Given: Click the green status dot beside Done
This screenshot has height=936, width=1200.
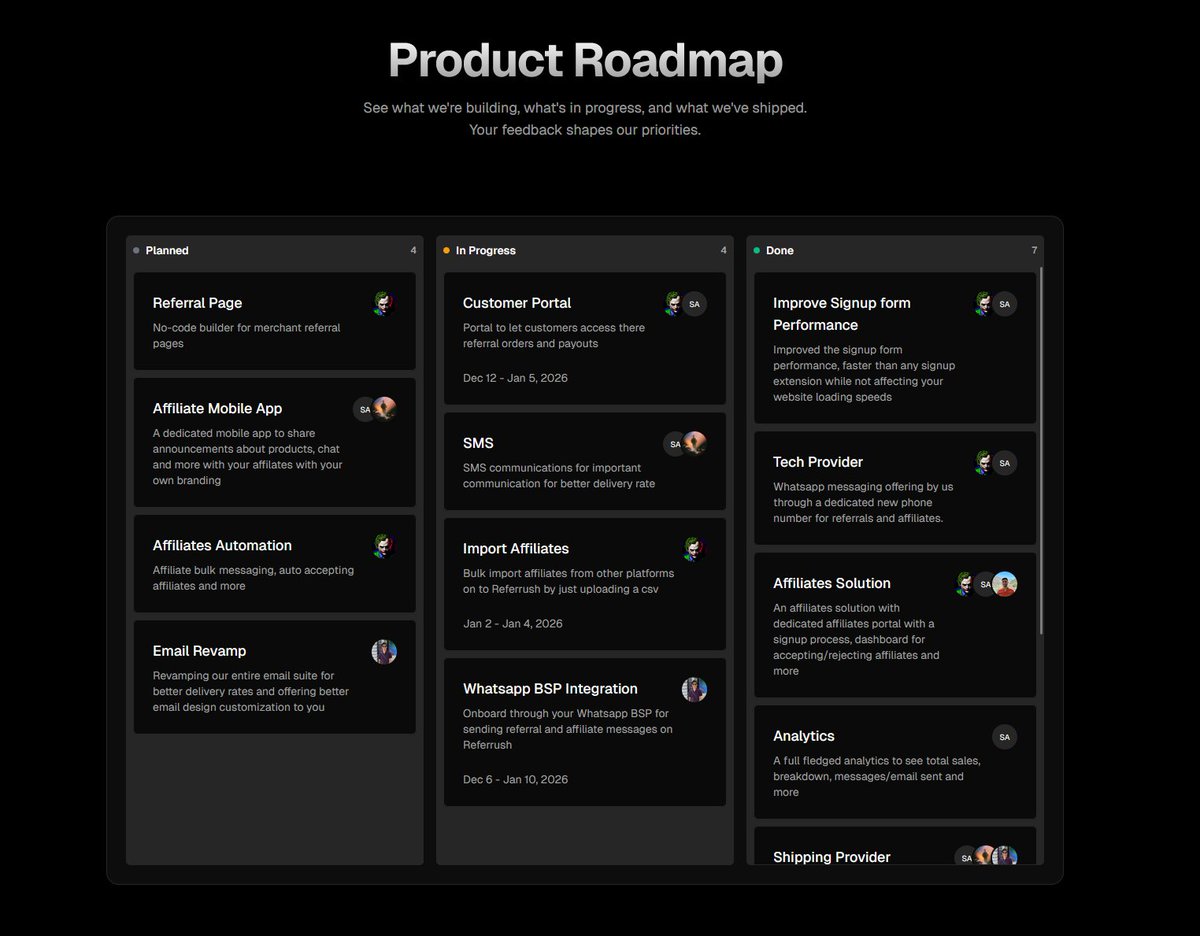Looking at the screenshot, I should (756, 251).
